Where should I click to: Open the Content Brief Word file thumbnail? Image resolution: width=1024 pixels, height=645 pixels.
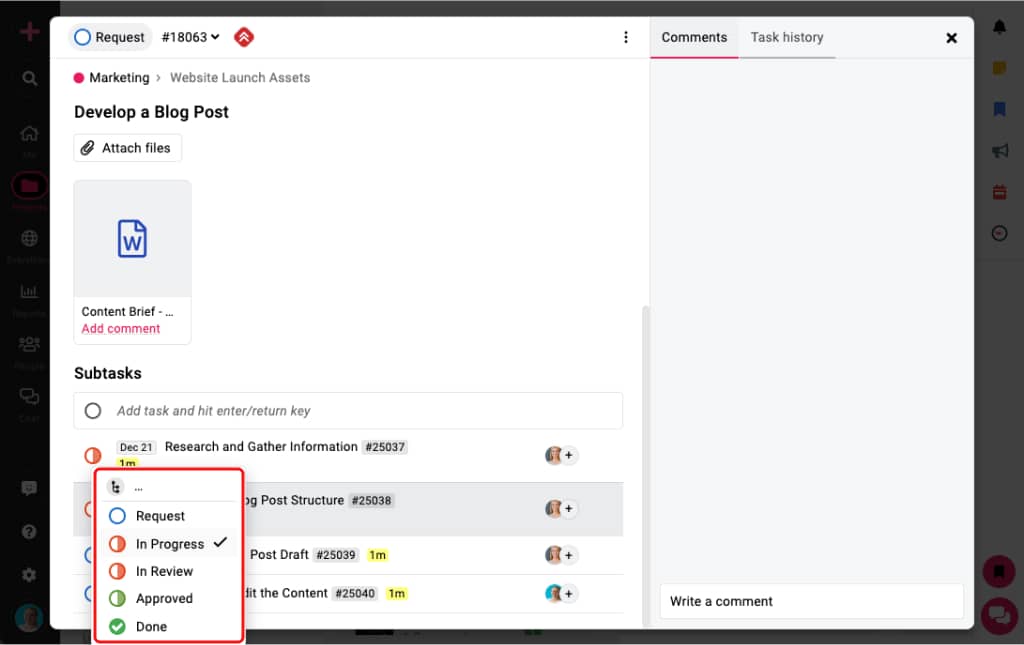click(132, 239)
